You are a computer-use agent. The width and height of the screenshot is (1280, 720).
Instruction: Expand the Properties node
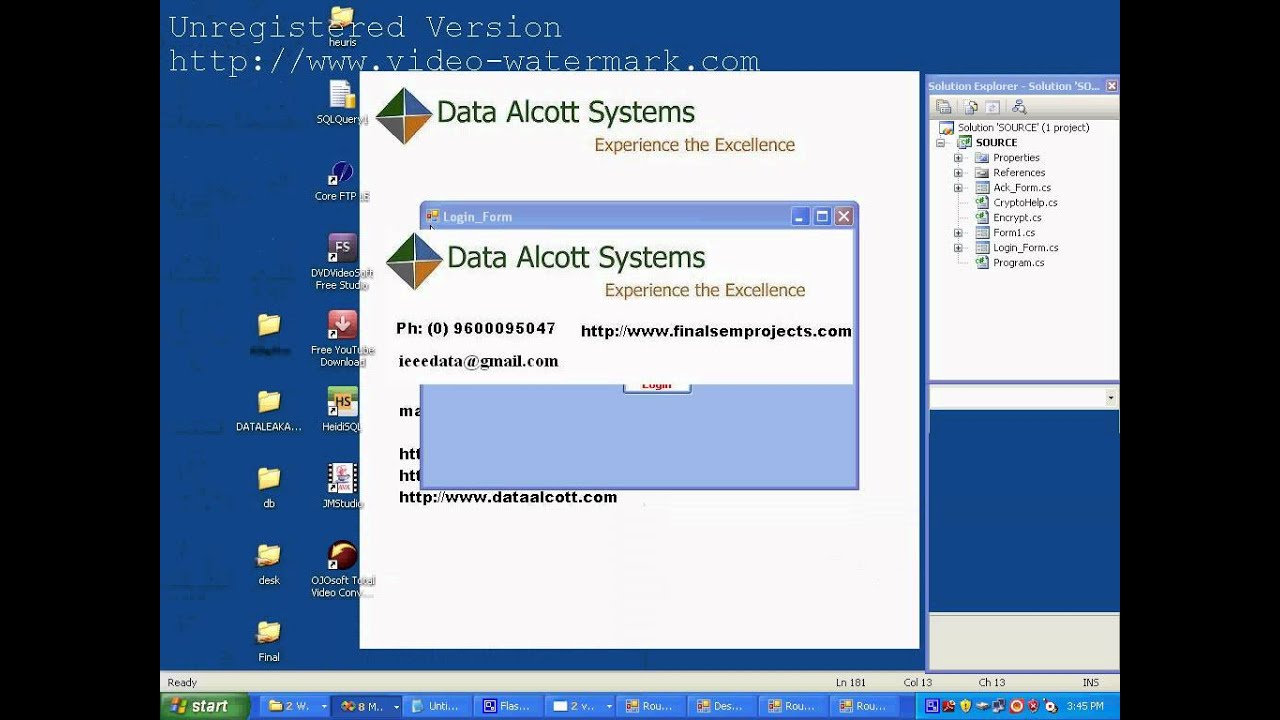(x=958, y=158)
